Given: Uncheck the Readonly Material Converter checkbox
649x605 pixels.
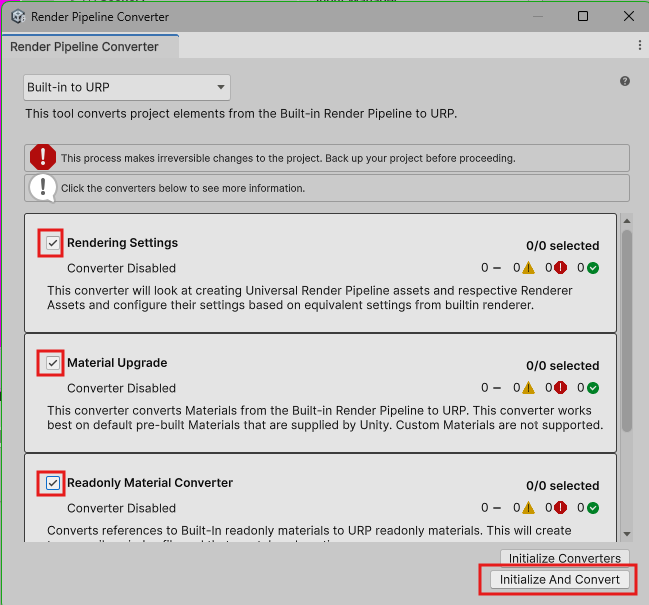Looking at the screenshot, I should (53, 483).
